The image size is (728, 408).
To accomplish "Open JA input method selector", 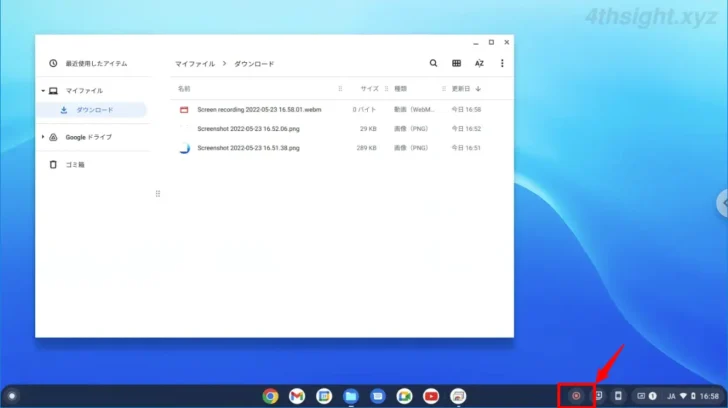I will (x=671, y=396).
